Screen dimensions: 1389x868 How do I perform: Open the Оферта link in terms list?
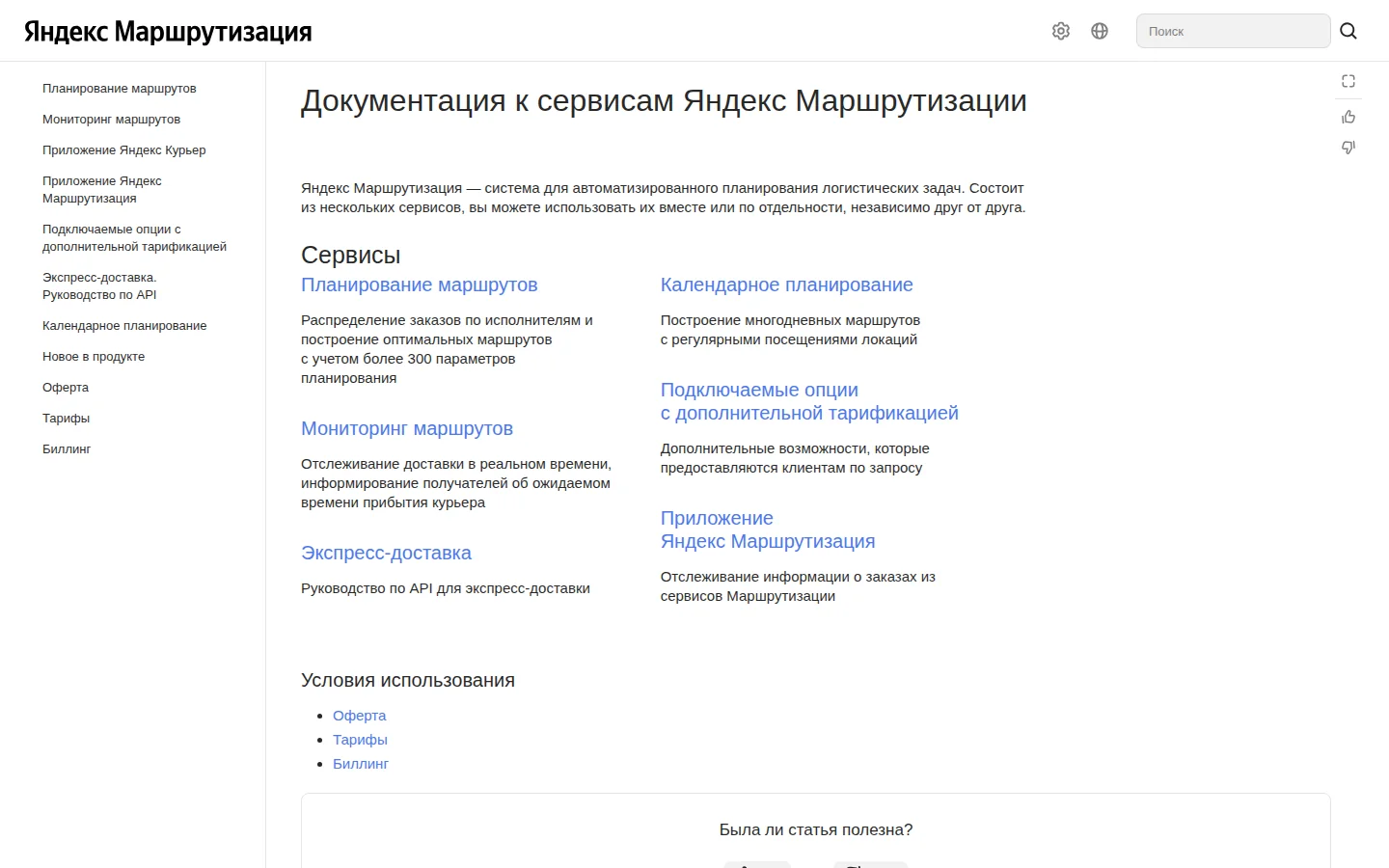pyautogui.click(x=359, y=716)
